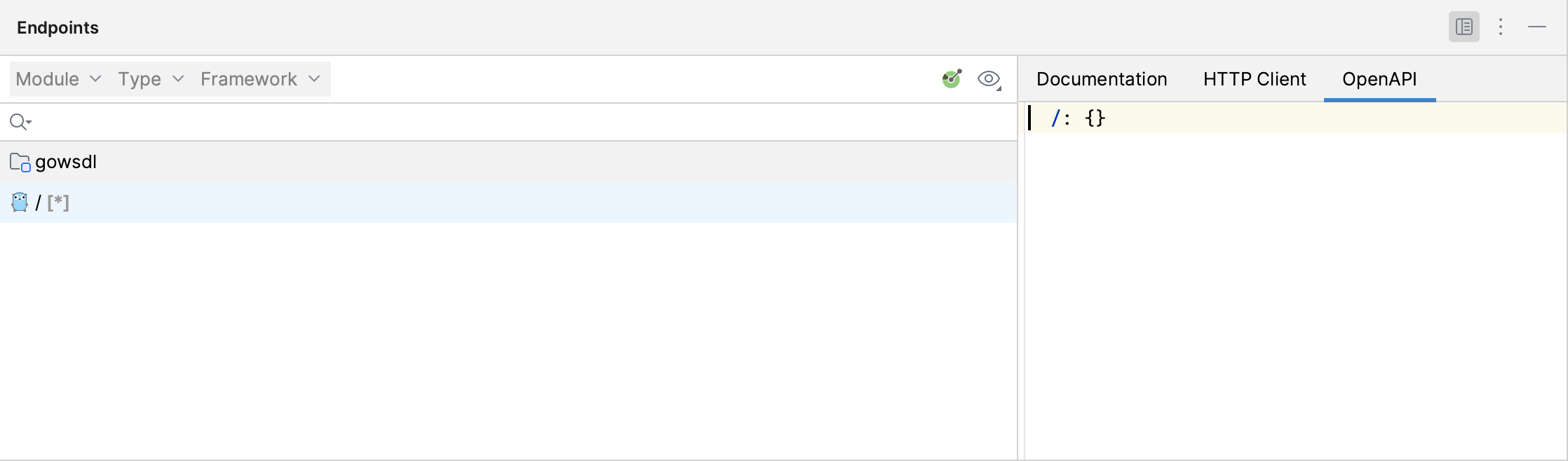Click the gowsdl module folder icon

(19, 162)
